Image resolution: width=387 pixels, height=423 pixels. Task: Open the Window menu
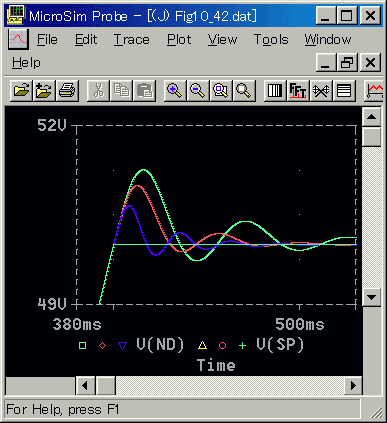click(327, 40)
